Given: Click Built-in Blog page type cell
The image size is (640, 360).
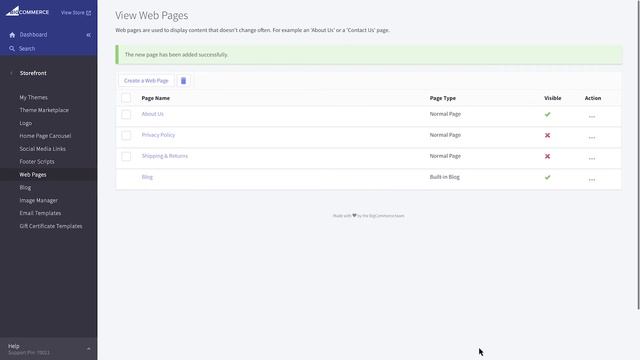Looking at the screenshot, I should [444, 177].
